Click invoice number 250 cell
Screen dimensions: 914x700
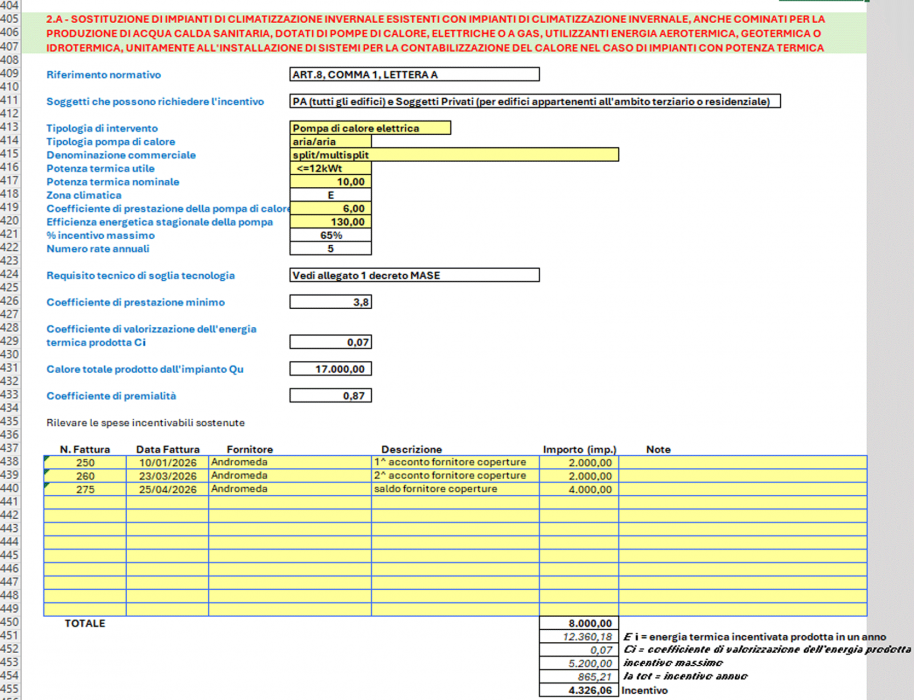(85, 463)
